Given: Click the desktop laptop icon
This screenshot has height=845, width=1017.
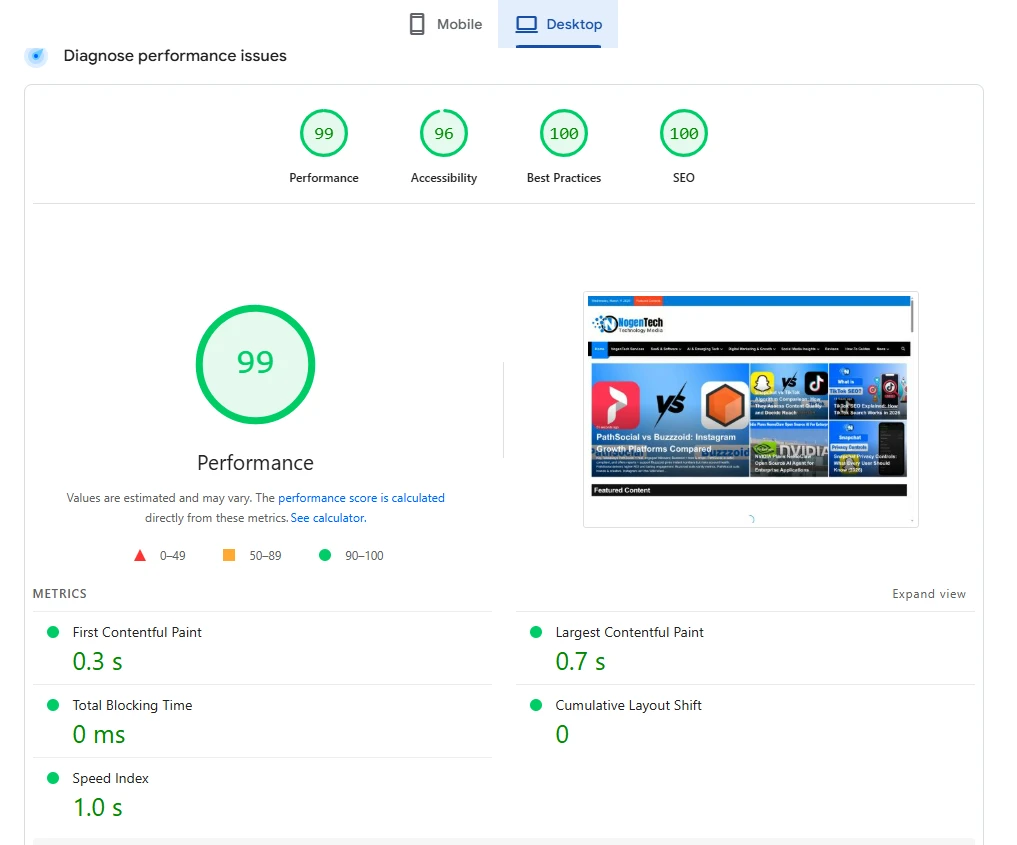Looking at the screenshot, I should (527, 24).
